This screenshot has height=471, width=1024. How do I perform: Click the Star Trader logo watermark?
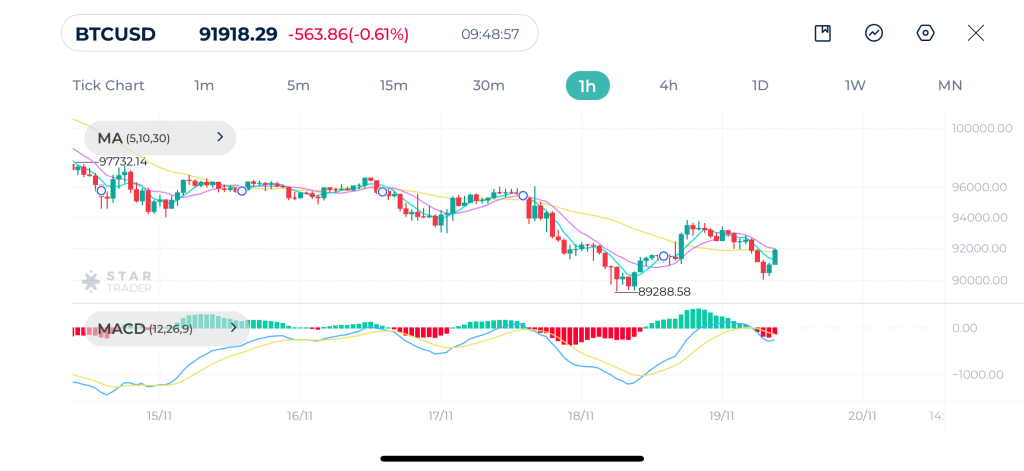click(116, 281)
